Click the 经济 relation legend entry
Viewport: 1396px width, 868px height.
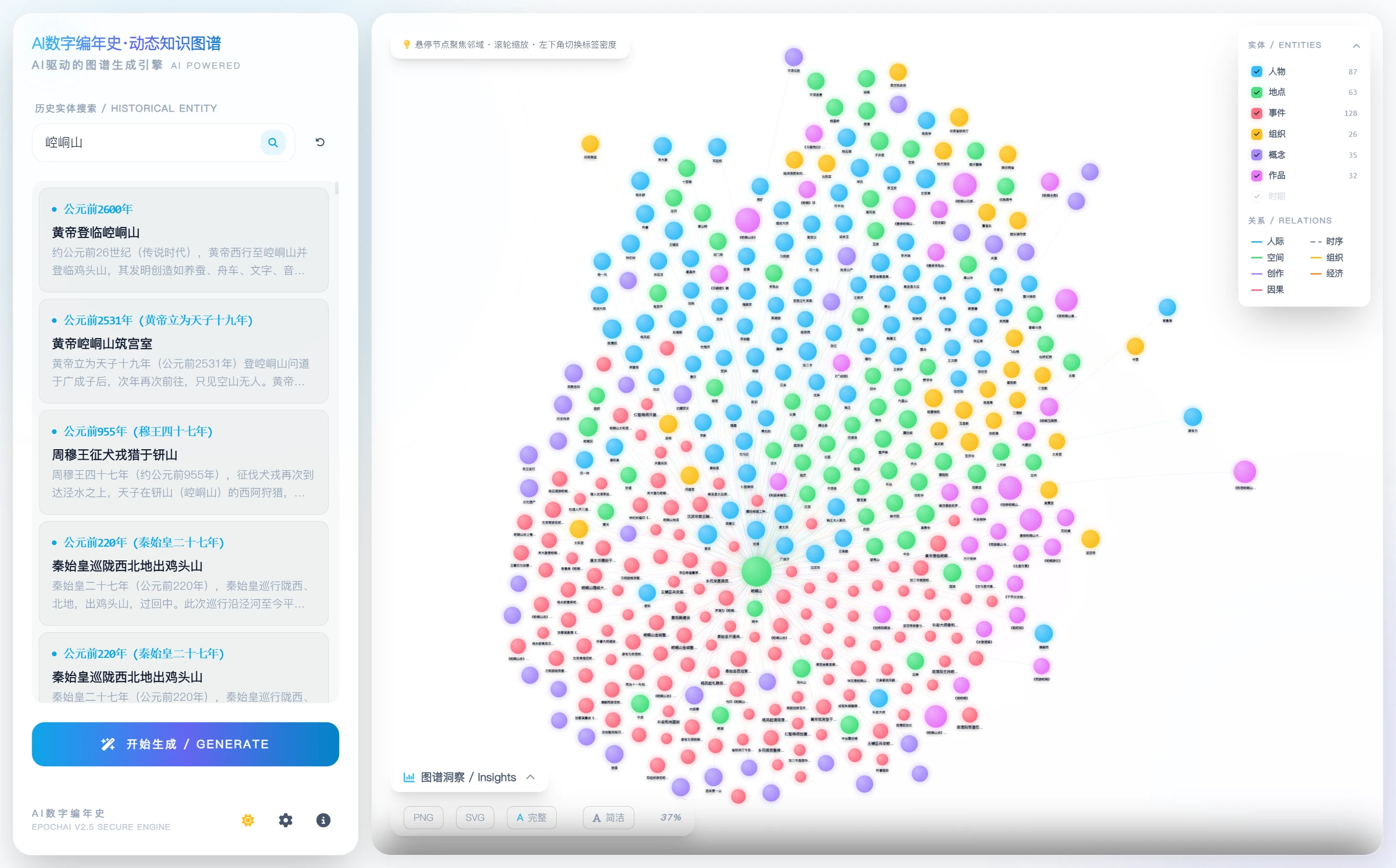click(x=1327, y=273)
